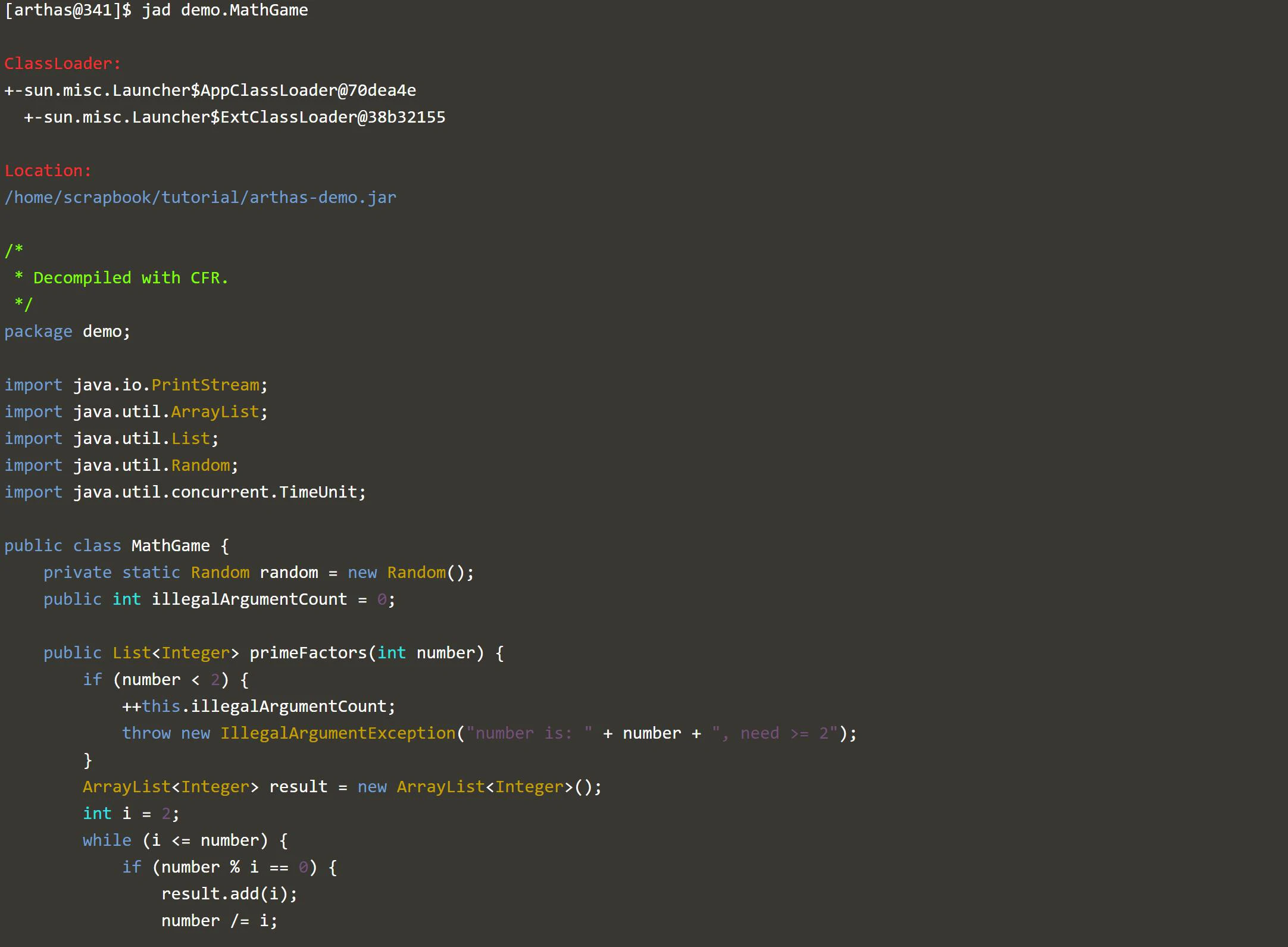Click the while loop keyword
The width and height of the screenshot is (1288, 947).
point(107,840)
